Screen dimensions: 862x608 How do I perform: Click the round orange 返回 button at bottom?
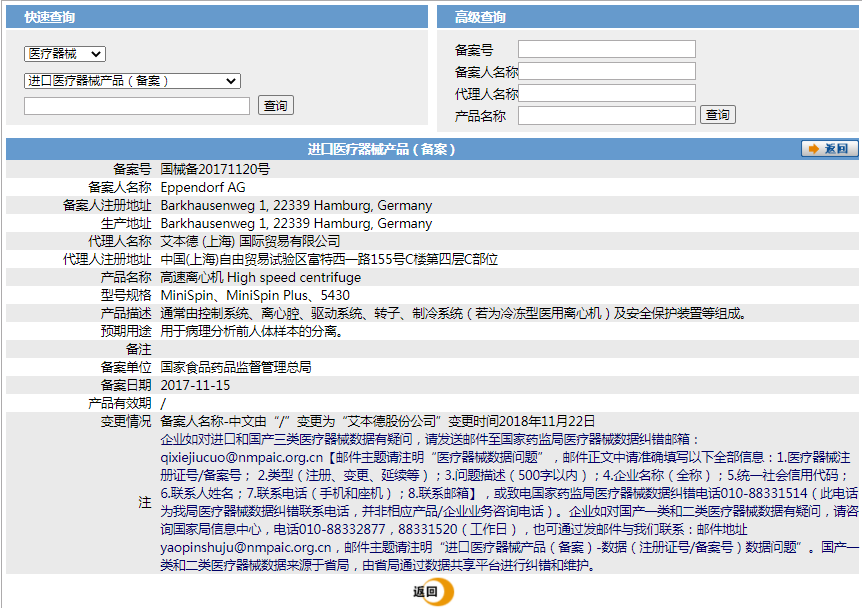point(433,592)
